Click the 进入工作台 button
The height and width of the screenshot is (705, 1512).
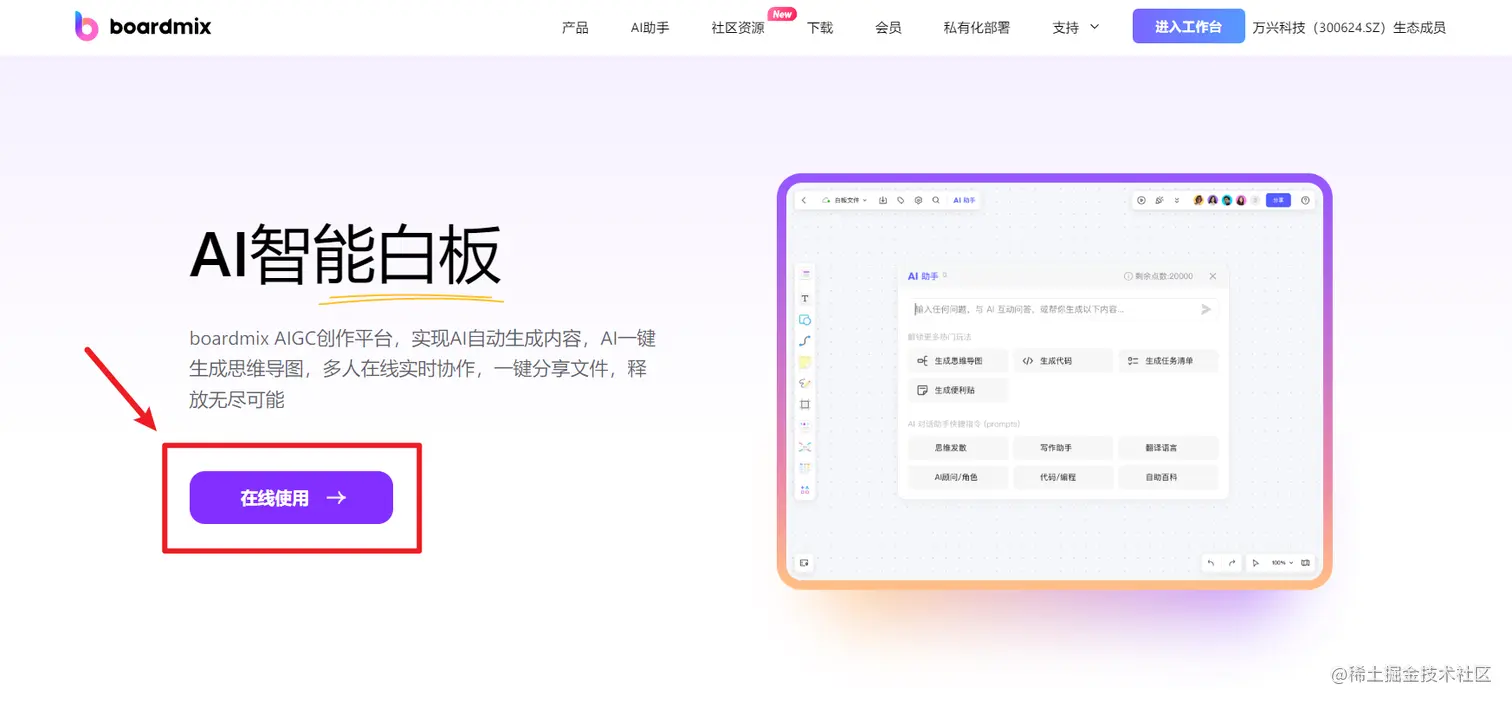[1188, 26]
